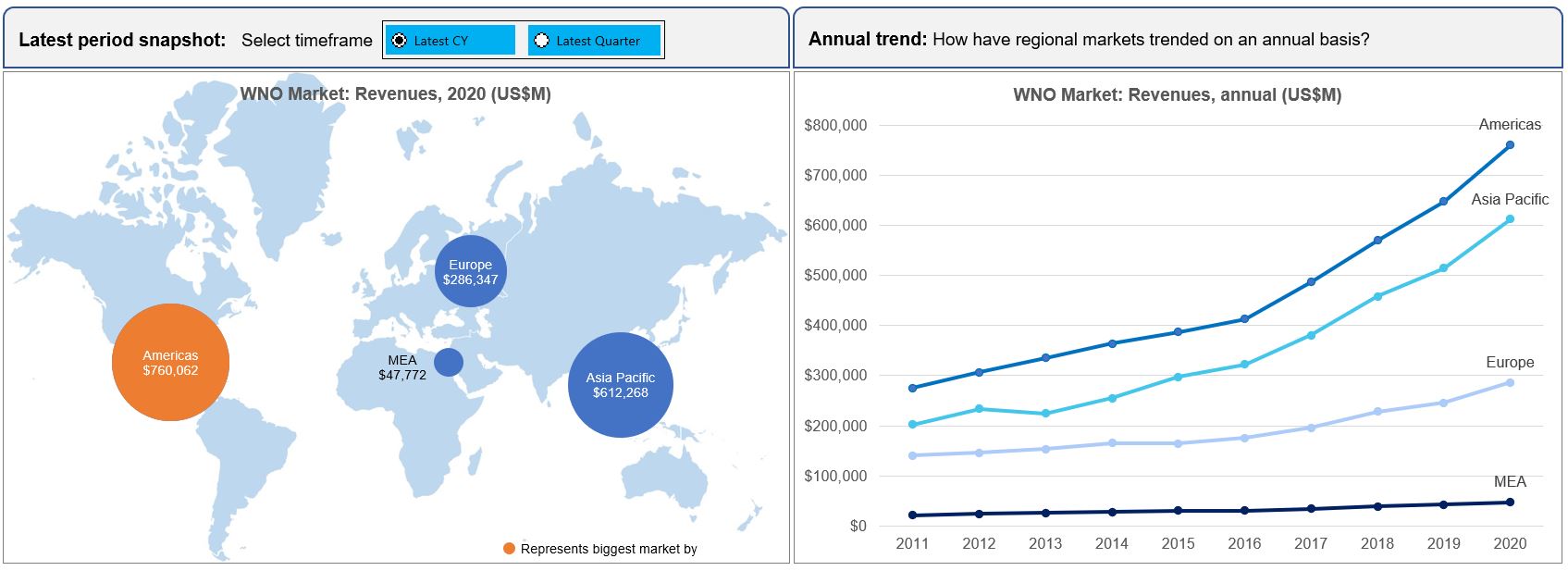Click the Asia Pacific bubble on map
1568x571 pixels.
(x=620, y=385)
